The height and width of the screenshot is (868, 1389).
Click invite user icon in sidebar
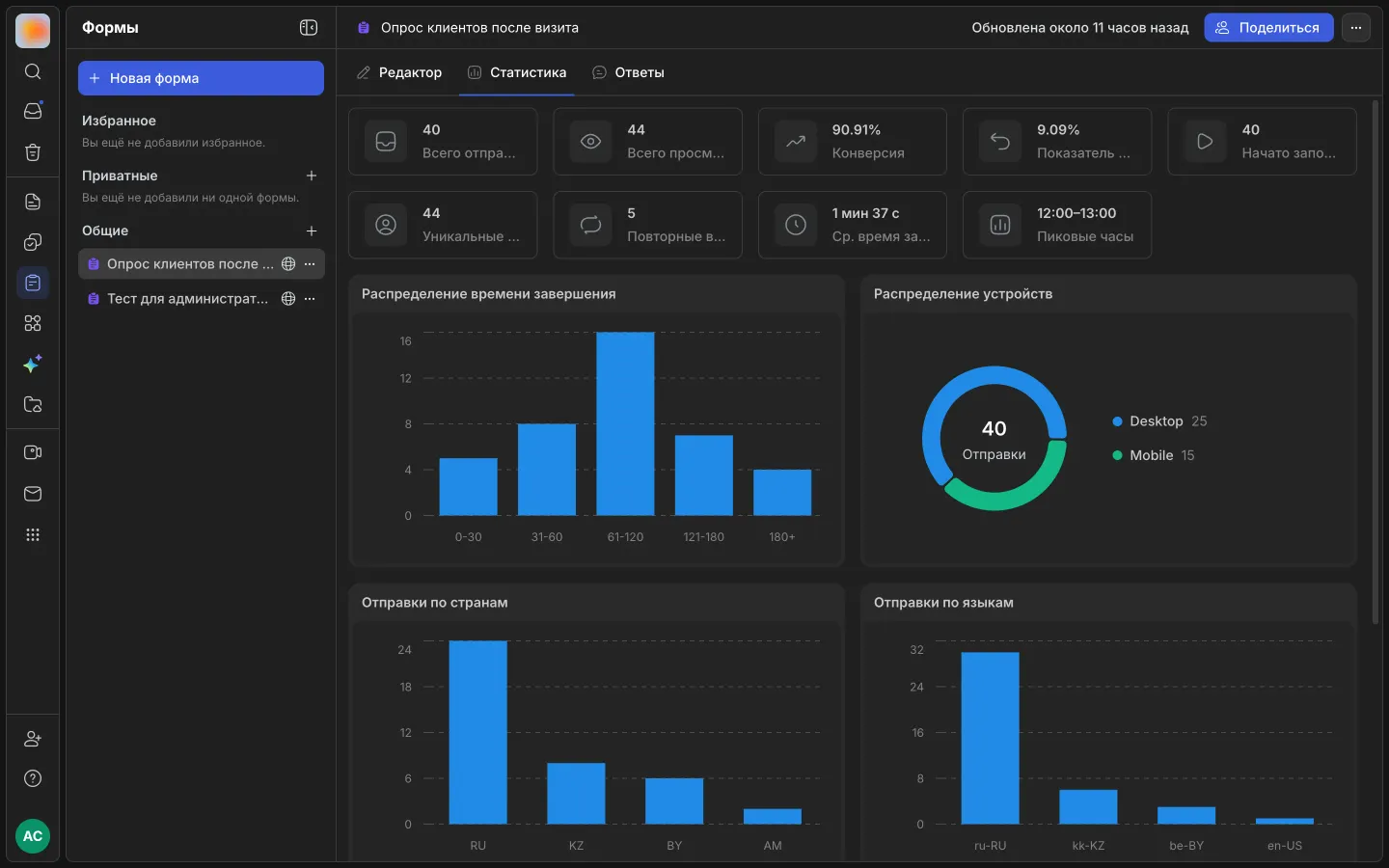coord(33,739)
